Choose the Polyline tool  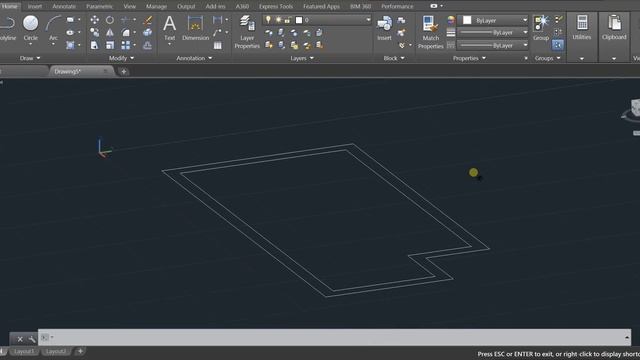[x=7, y=28]
